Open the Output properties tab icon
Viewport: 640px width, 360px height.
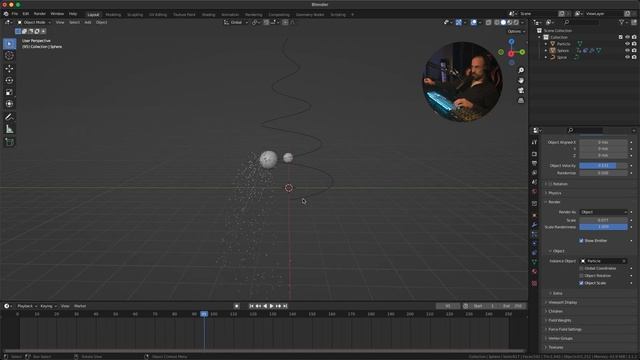click(x=534, y=163)
